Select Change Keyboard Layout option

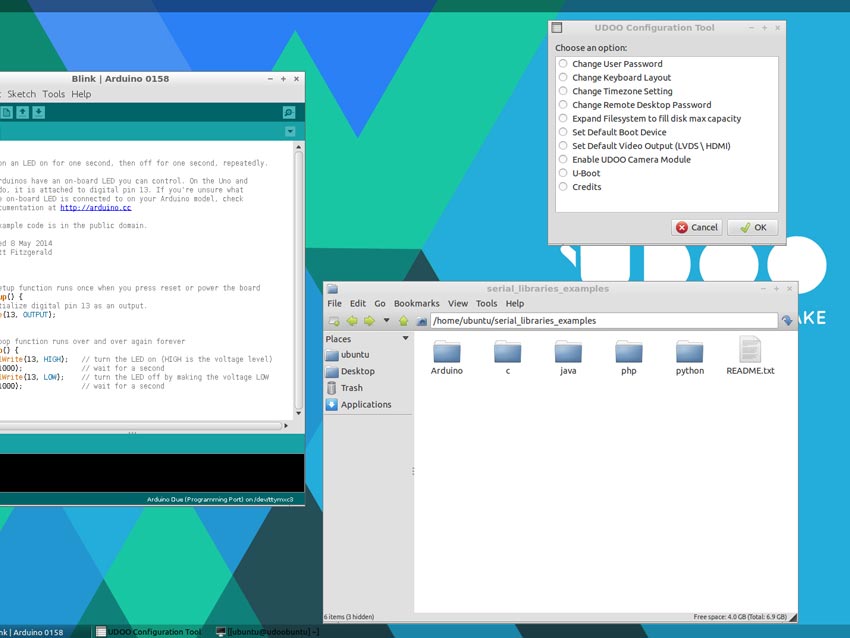coord(615,78)
